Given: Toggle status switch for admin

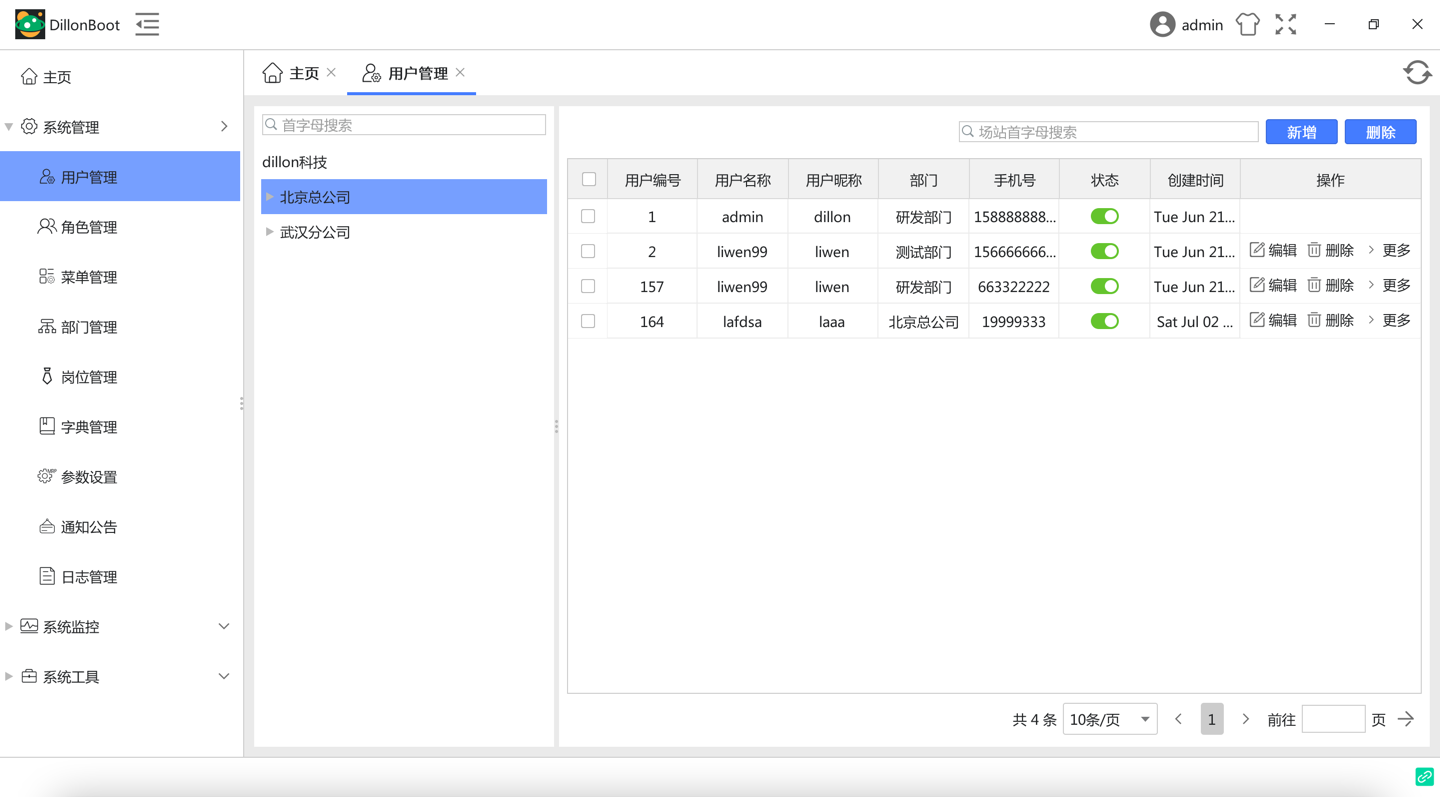Looking at the screenshot, I should [x=1104, y=216].
